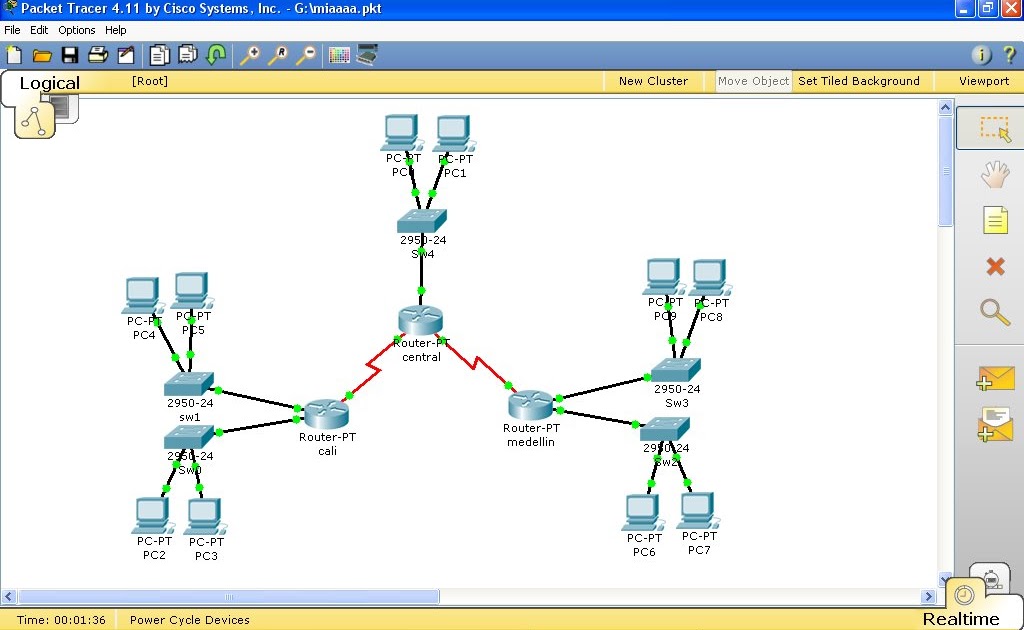Undo with the green arrow toolbar icon
This screenshot has height=630, width=1024.
coord(216,55)
